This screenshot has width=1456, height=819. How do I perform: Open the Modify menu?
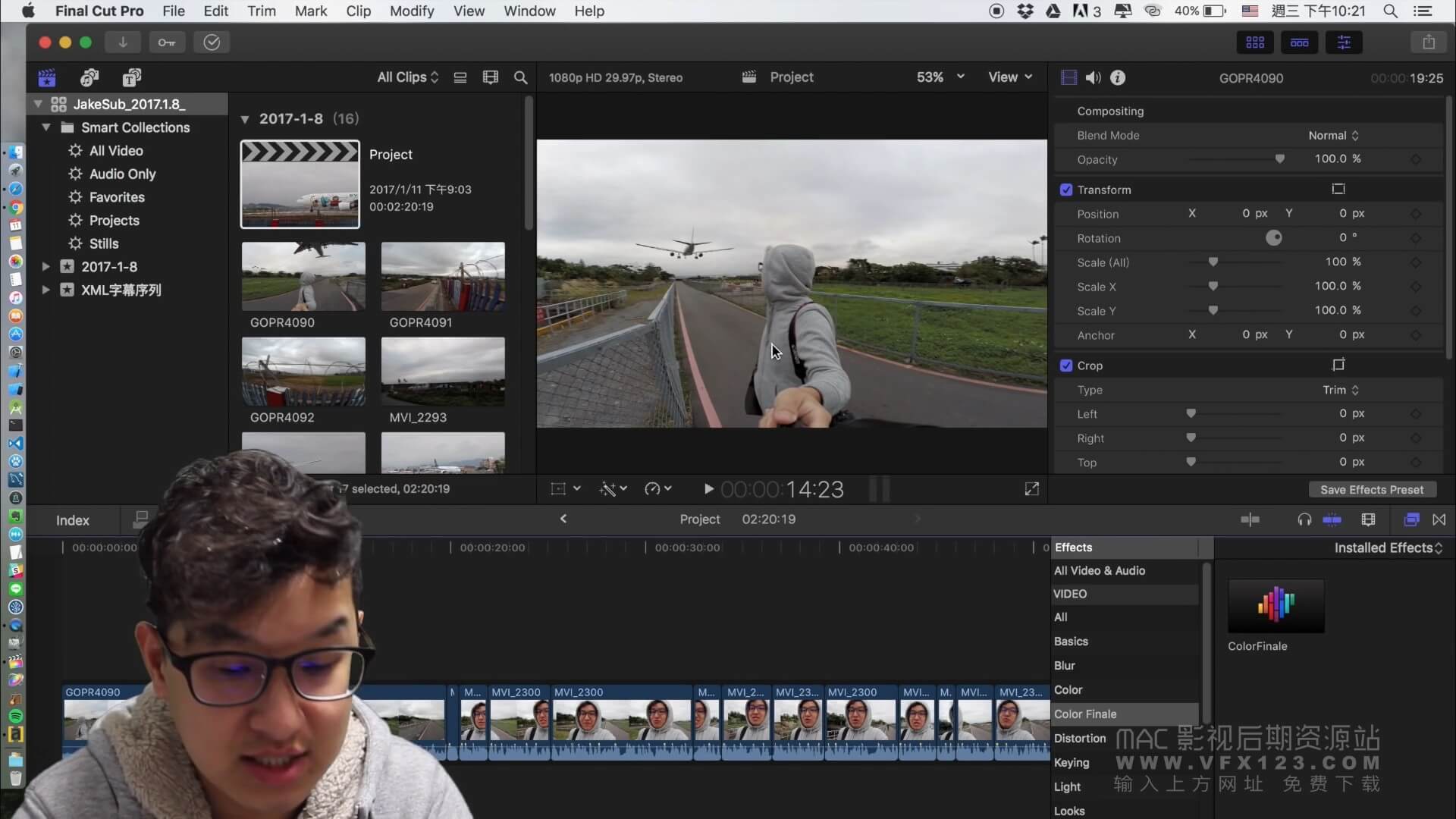pyautogui.click(x=412, y=11)
